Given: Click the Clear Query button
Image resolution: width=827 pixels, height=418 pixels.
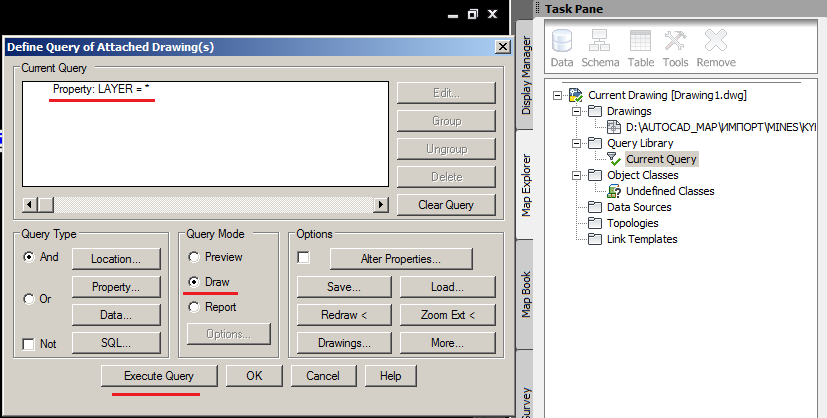Looking at the screenshot, I should click(x=446, y=205).
